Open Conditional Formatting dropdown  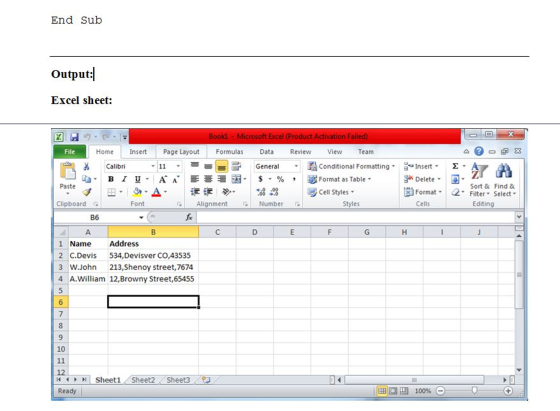point(351,166)
